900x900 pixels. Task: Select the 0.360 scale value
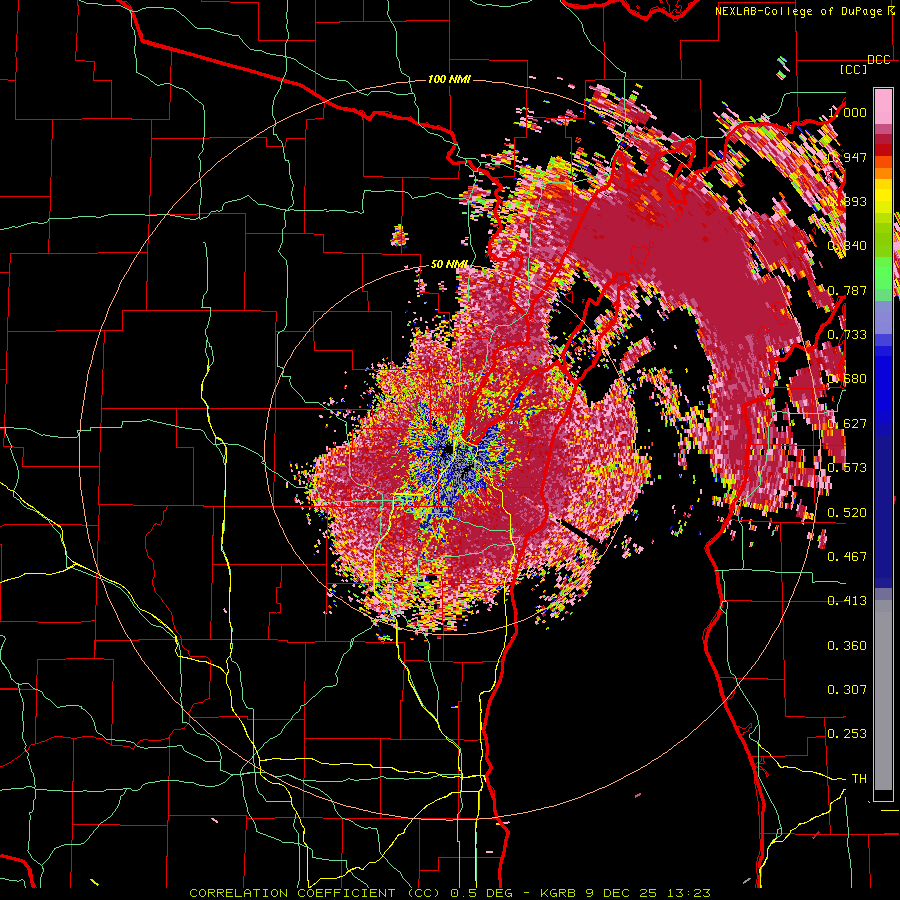click(x=847, y=645)
